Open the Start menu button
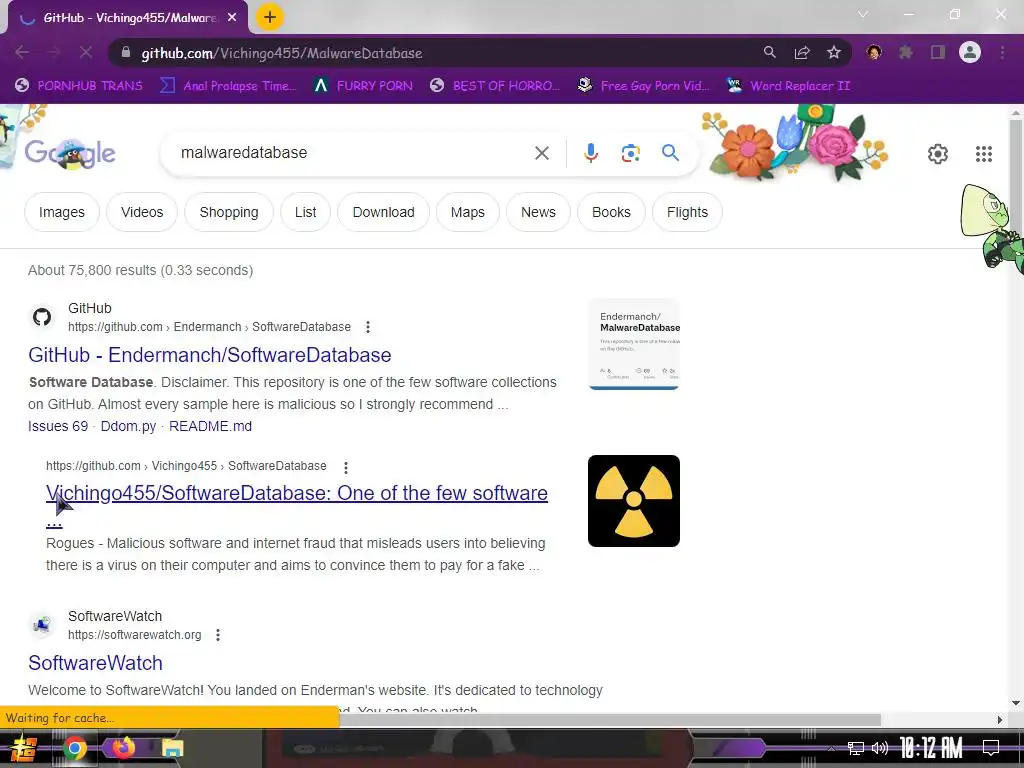The width and height of the screenshot is (1024, 768). [x=24, y=748]
